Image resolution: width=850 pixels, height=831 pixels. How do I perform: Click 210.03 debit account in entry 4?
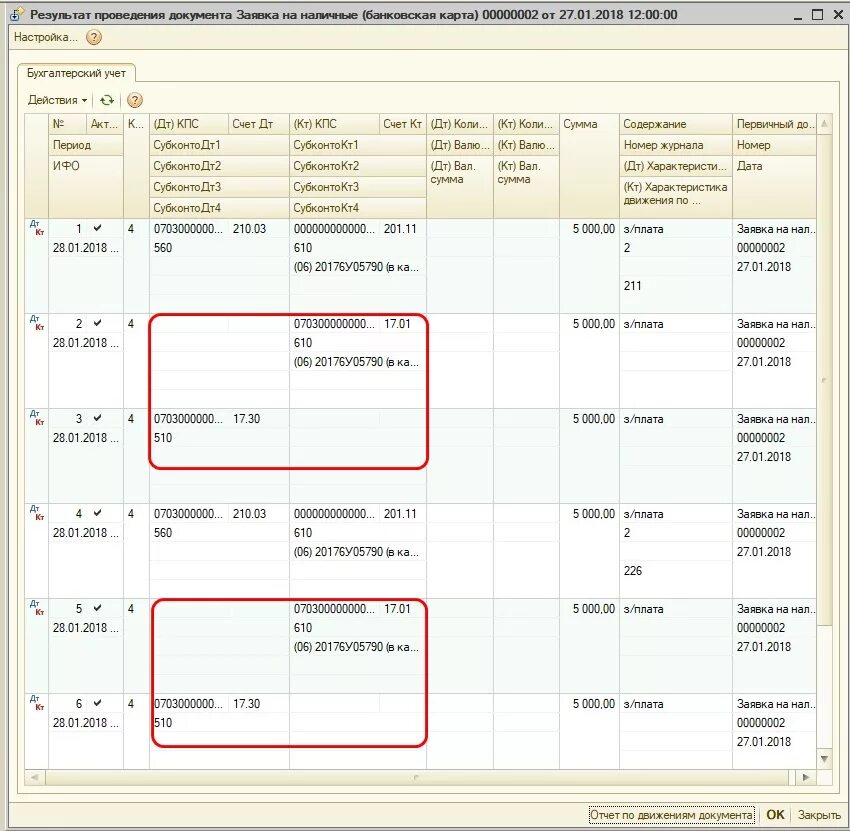[249, 513]
